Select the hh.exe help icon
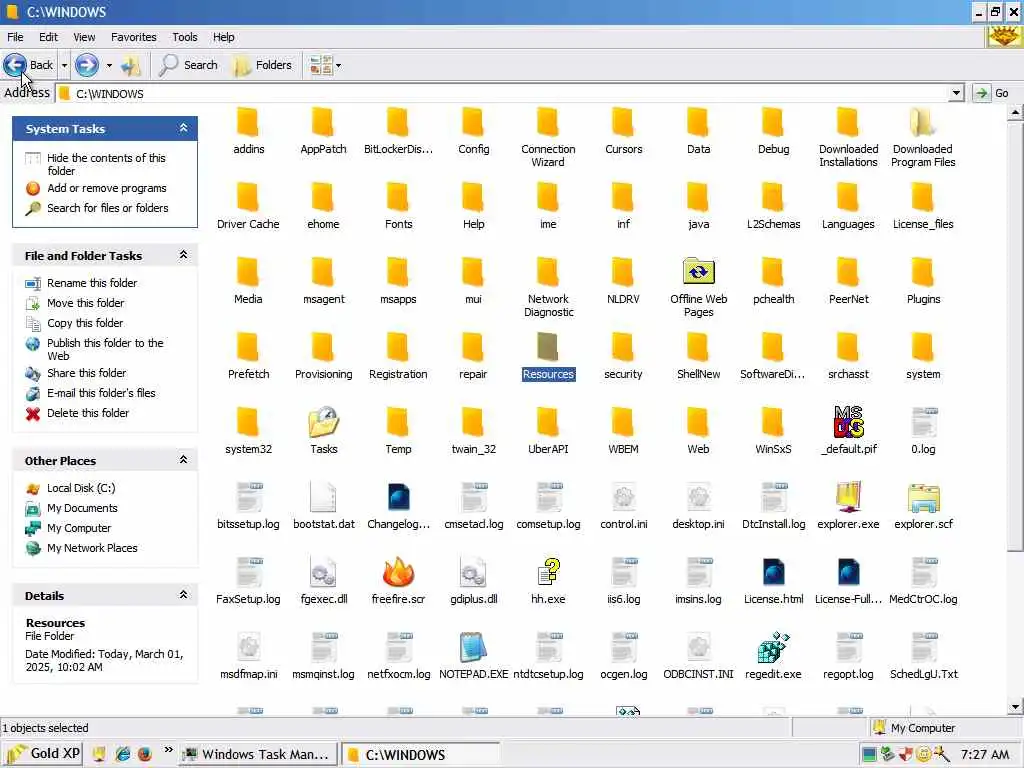The height and width of the screenshot is (768, 1024). click(549, 571)
